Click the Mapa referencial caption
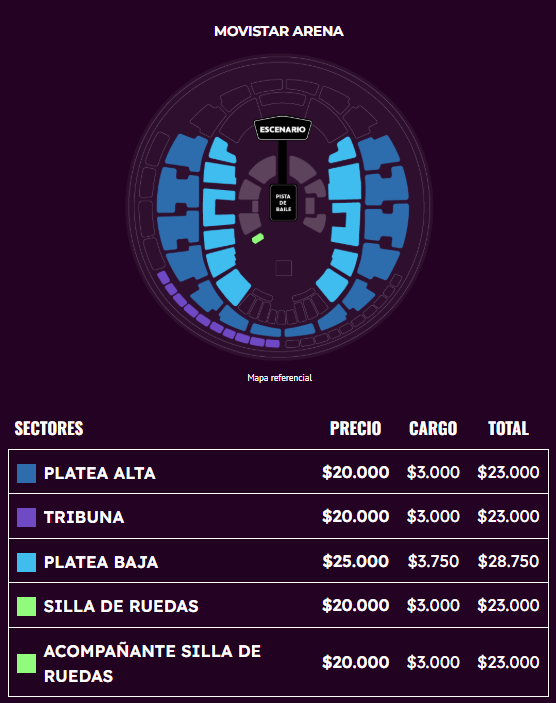 [279, 378]
